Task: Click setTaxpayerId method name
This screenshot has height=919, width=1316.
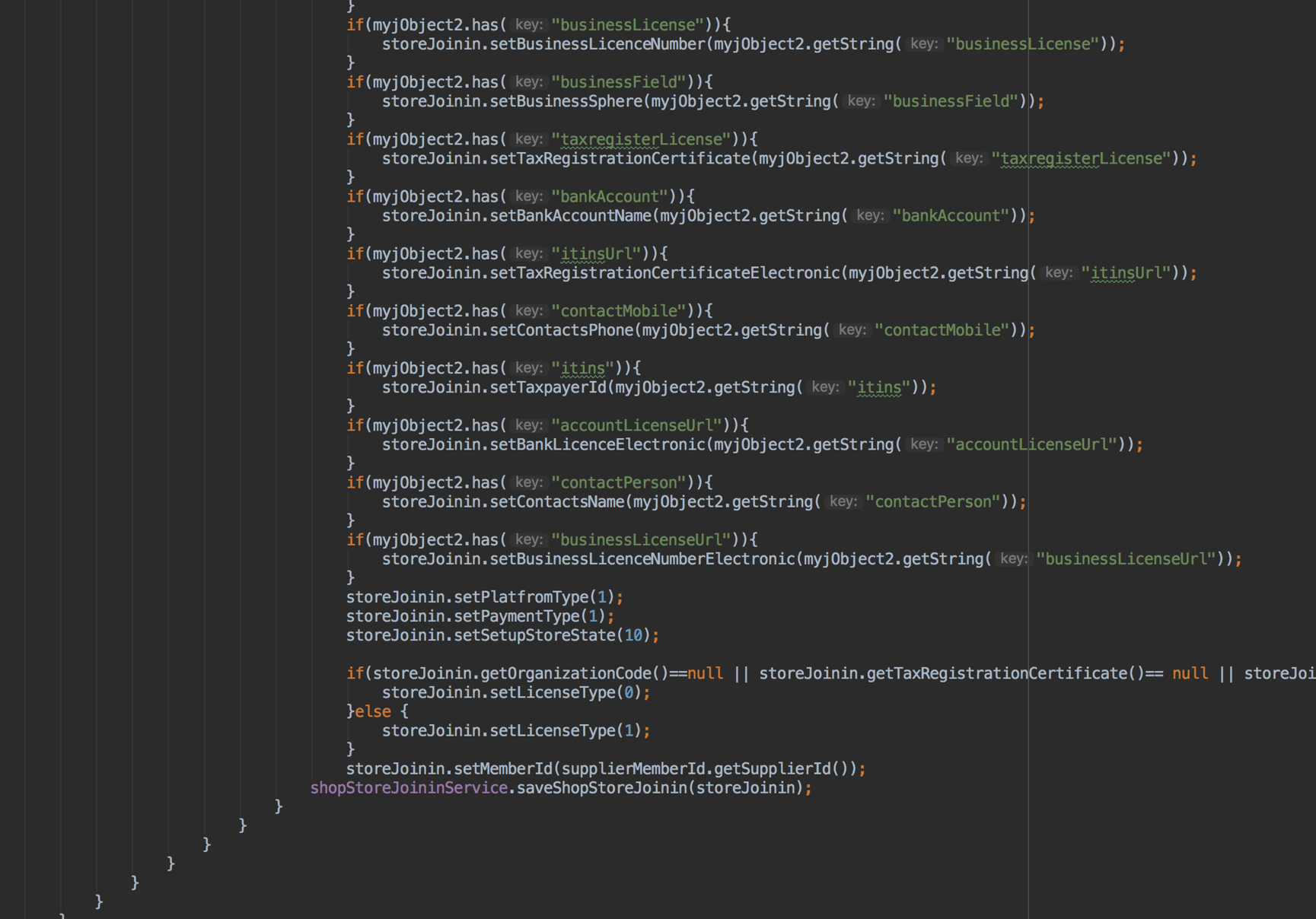Action: (548, 387)
